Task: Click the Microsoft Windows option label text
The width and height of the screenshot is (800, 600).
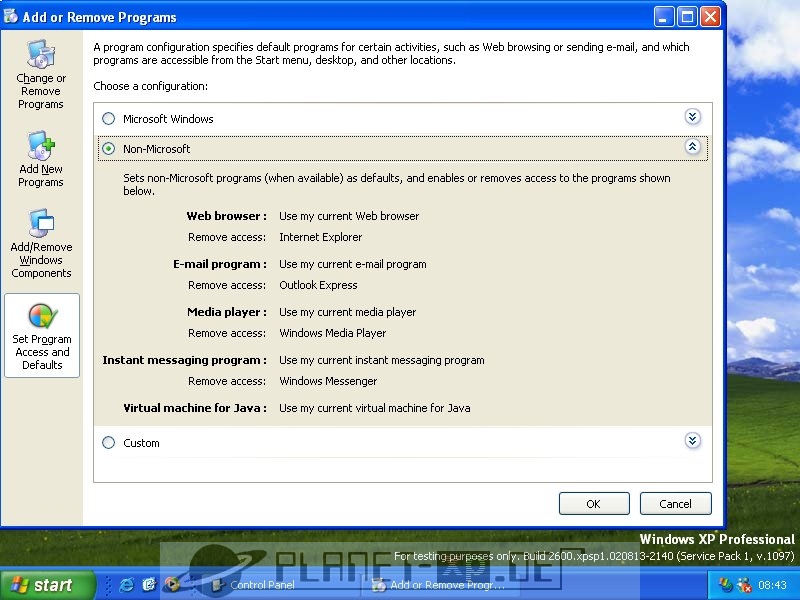Action: [168, 119]
